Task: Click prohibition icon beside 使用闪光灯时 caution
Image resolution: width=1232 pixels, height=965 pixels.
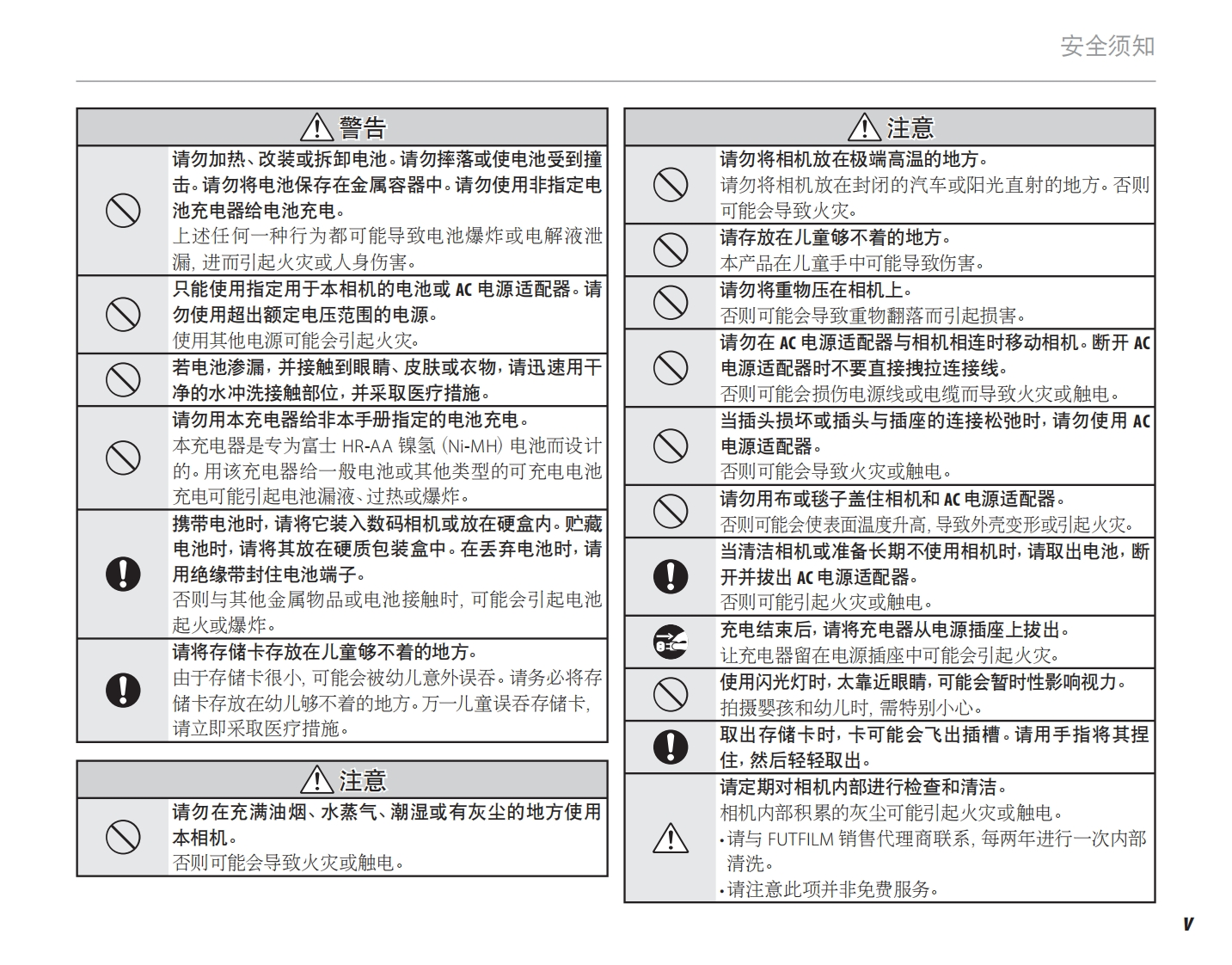Action: [671, 694]
